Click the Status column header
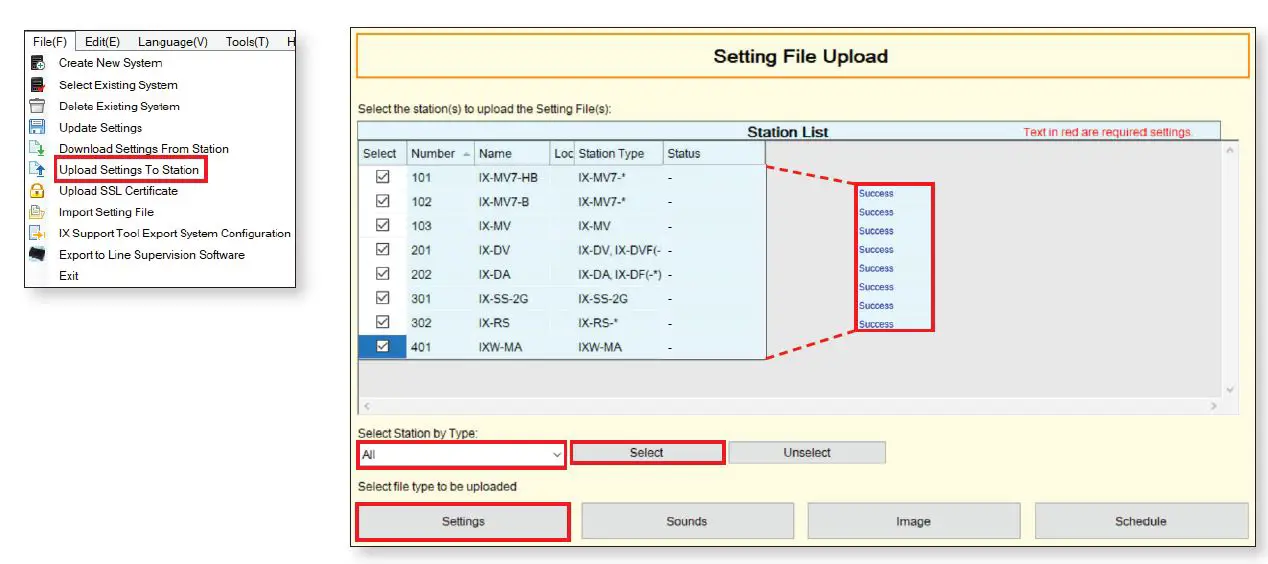This screenshot has width=1268, height=564. 713,153
